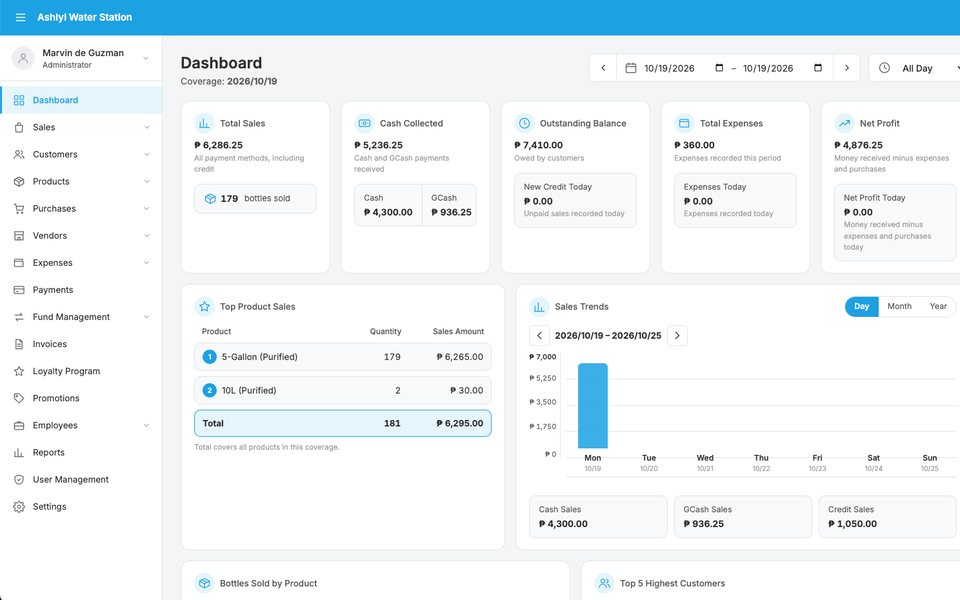Advance Sales Trends to next week
This screenshot has height=600, width=960.
(677, 336)
